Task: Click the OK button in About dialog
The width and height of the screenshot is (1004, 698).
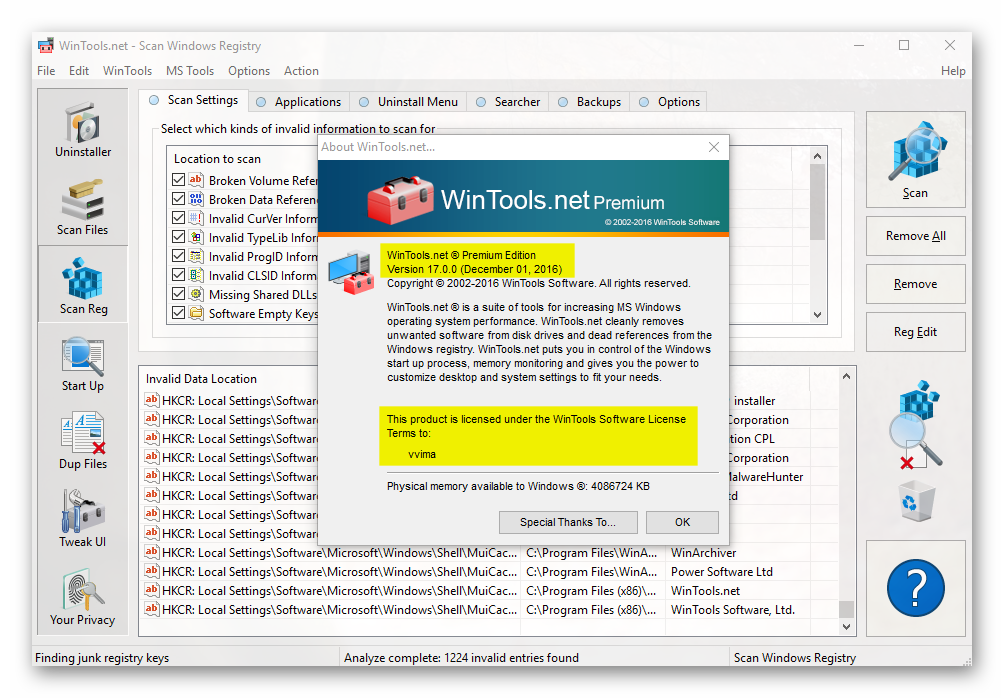Action: [x=682, y=522]
